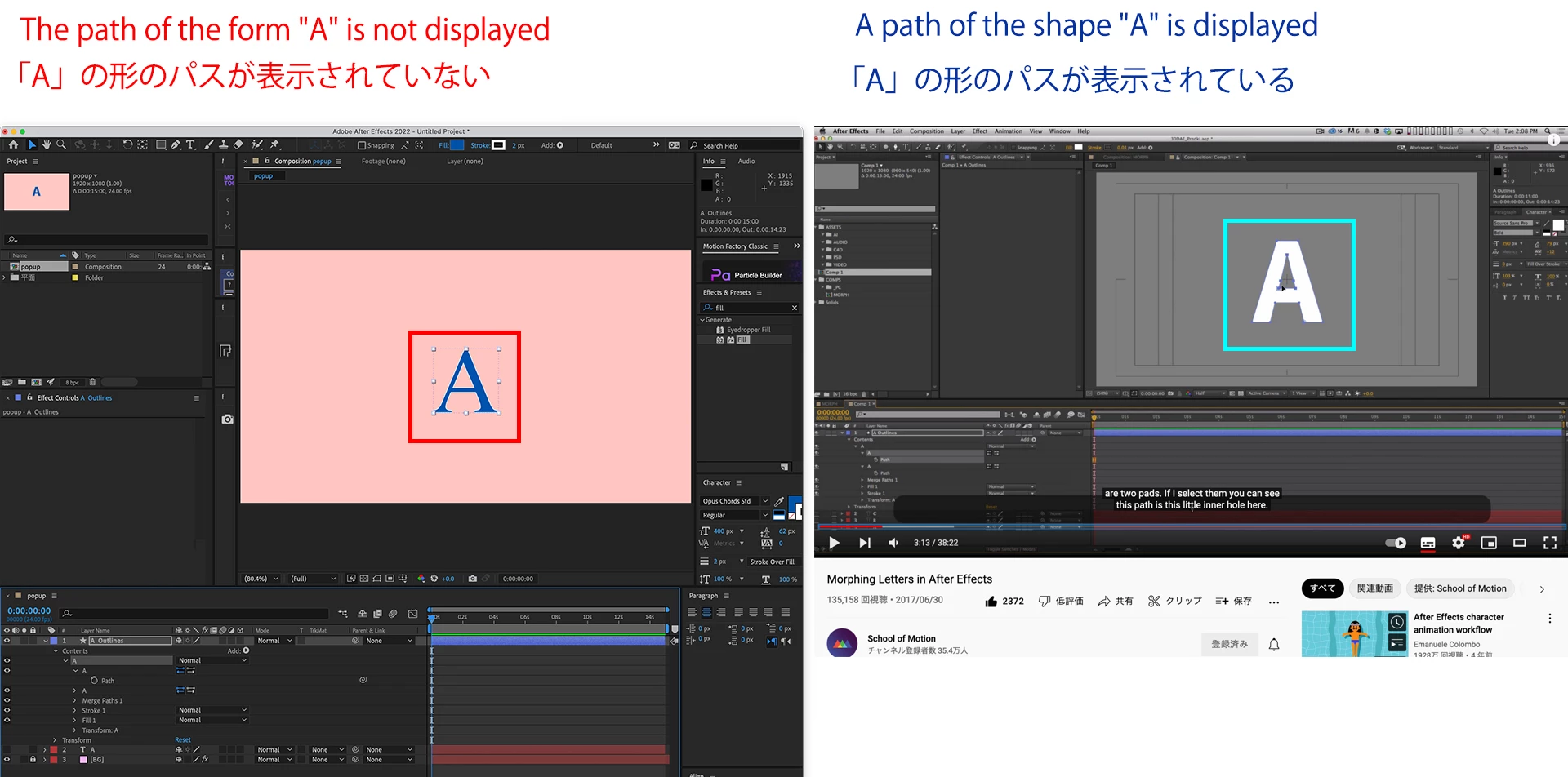Click the Home icon in After Effects toolbar
1568x777 pixels.
click(x=13, y=144)
